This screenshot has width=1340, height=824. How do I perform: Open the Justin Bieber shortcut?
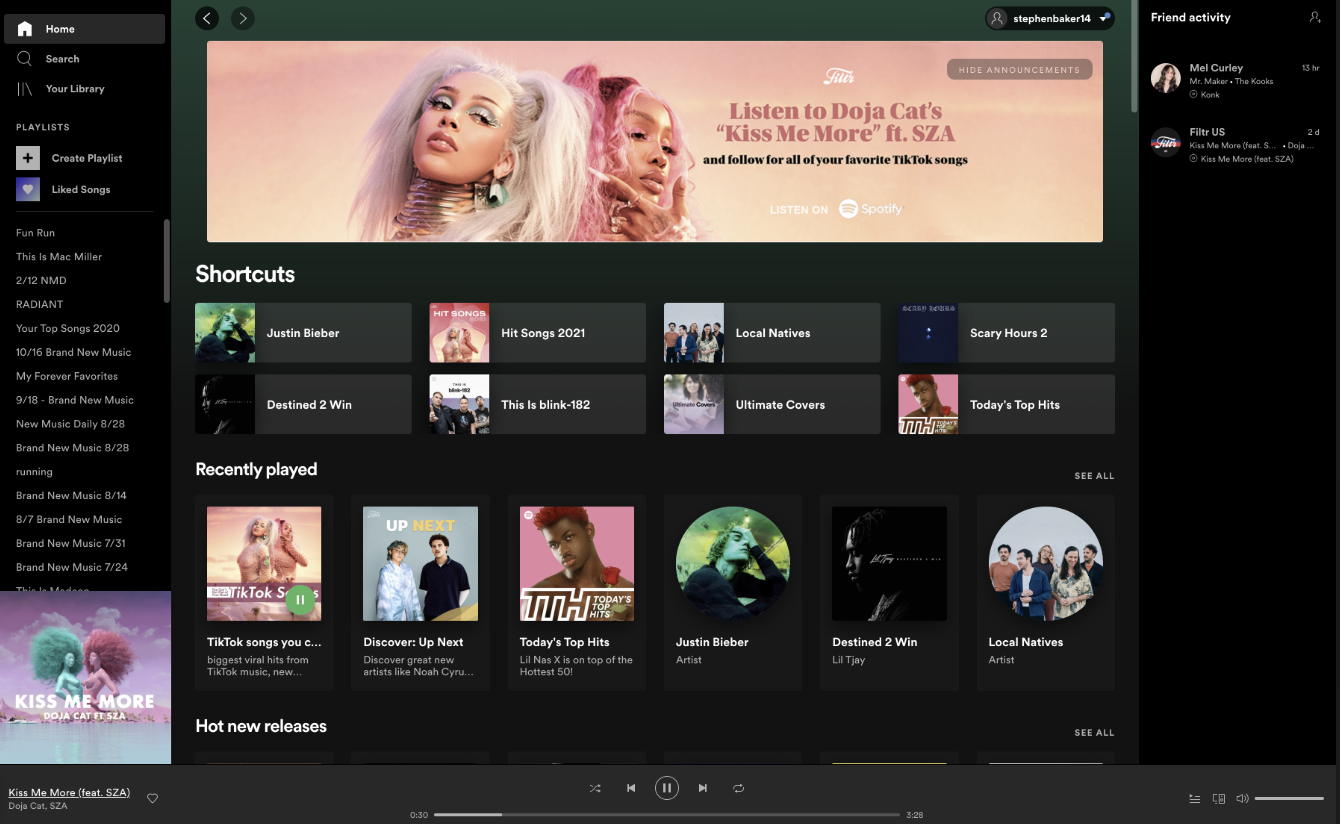pos(303,333)
